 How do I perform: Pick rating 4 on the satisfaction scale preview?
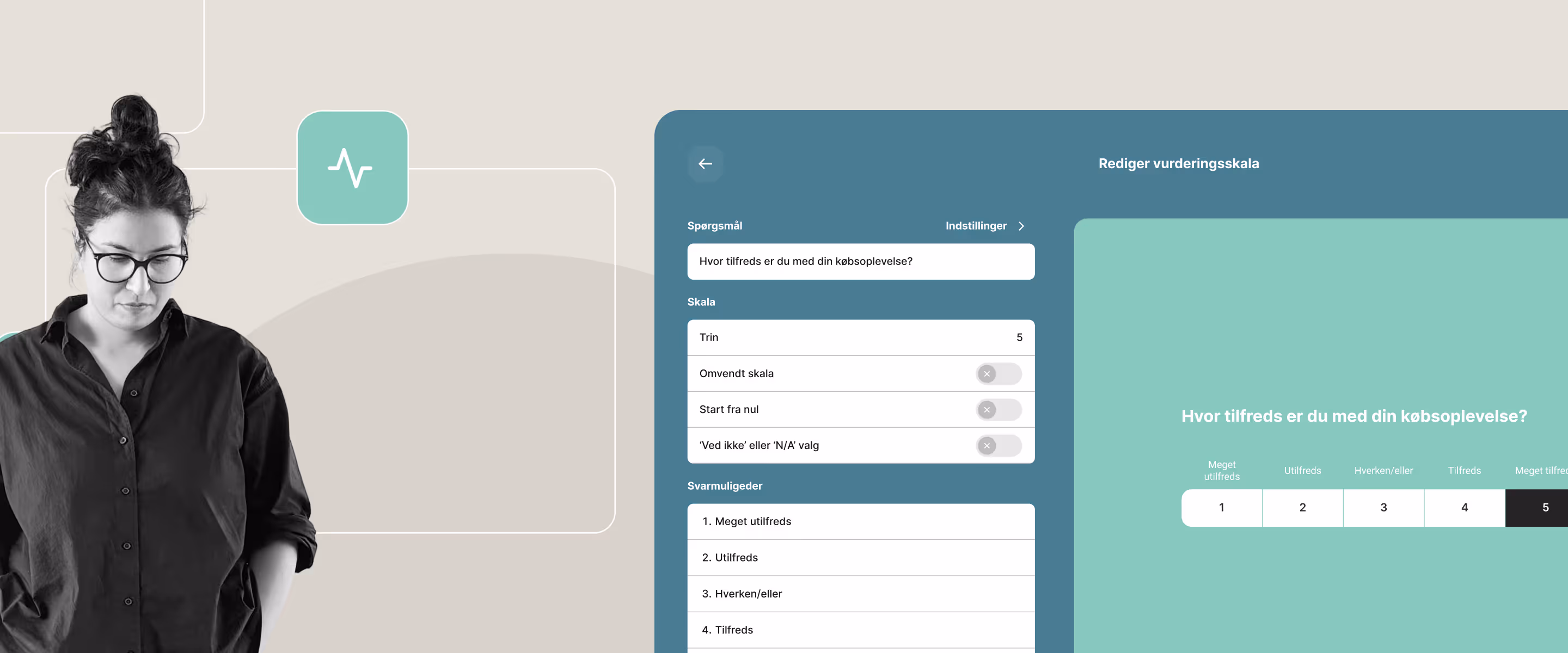pos(1465,508)
